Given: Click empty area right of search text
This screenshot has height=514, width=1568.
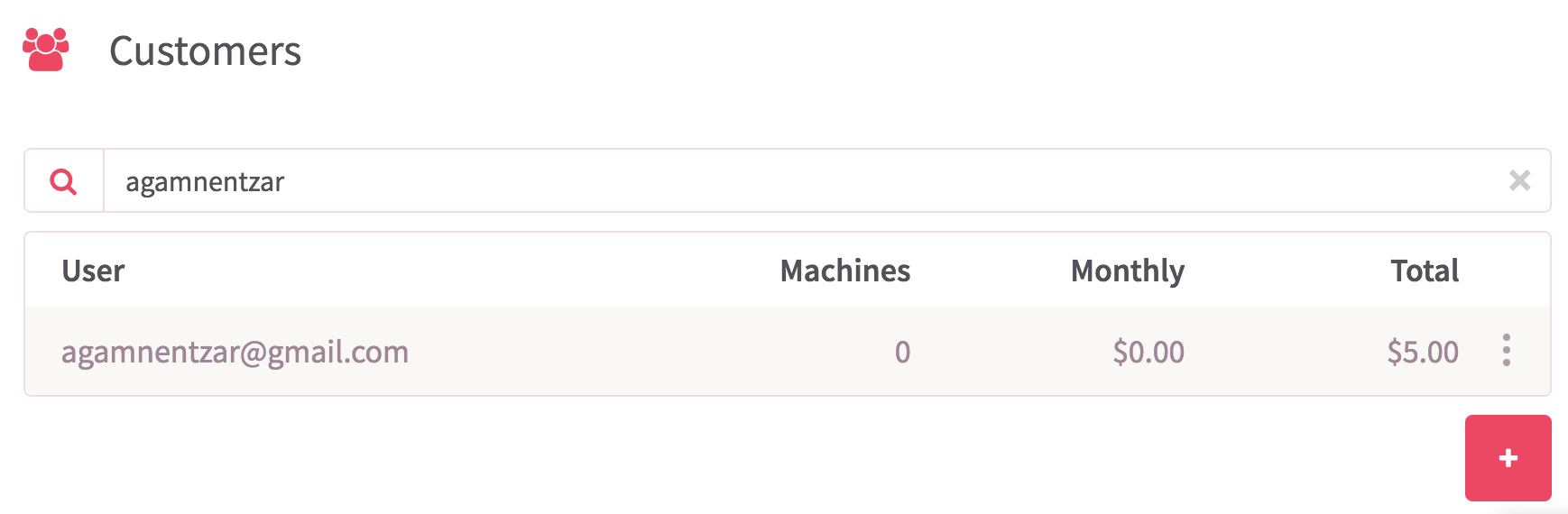Looking at the screenshot, I should click(x=893, y=181).
